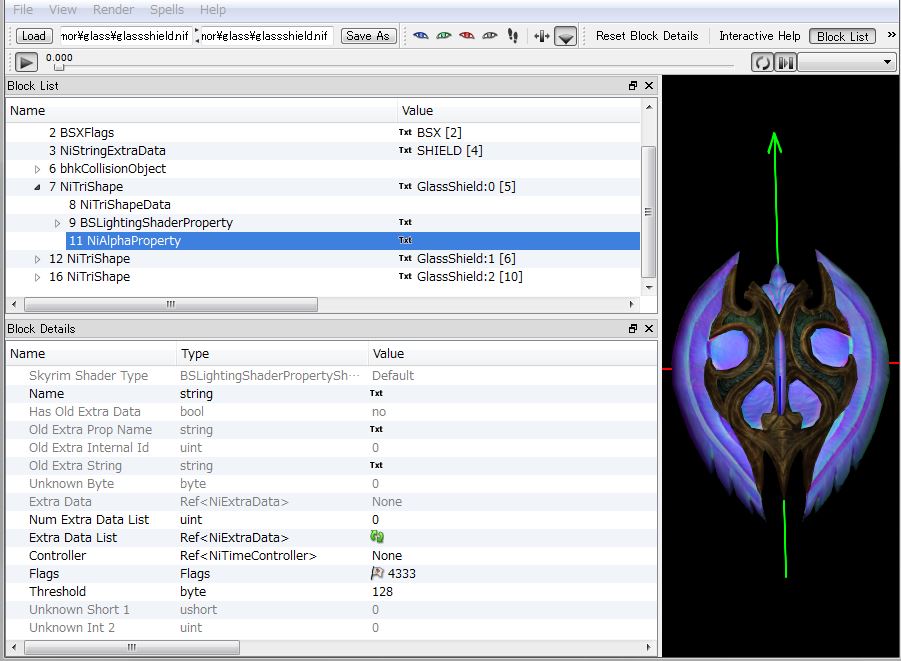Click the Save As button

point(368,36)
